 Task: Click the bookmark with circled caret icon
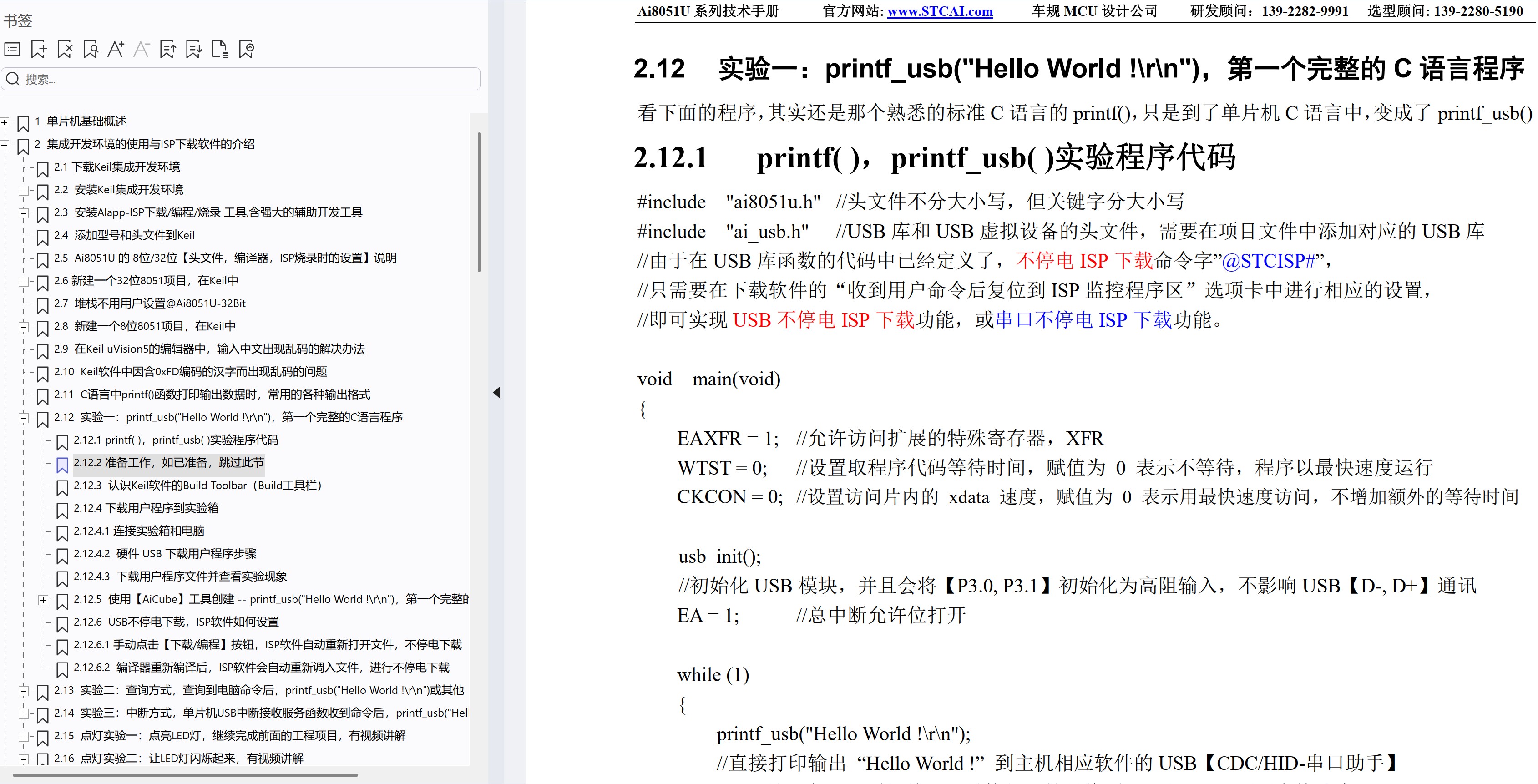tap(247, 50)
